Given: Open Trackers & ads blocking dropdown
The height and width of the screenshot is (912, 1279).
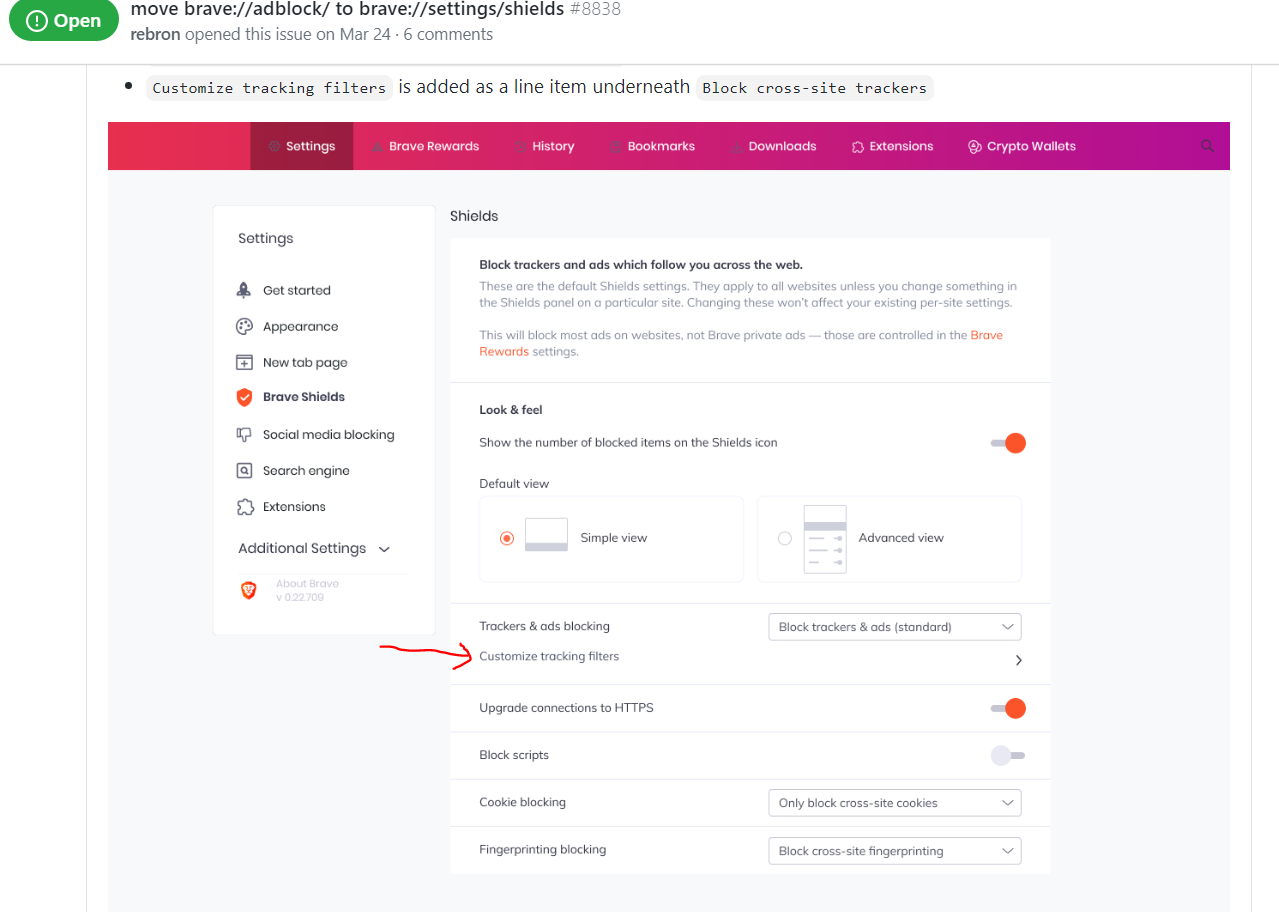Looking at the screenshot, I should (x=893, y=627).
